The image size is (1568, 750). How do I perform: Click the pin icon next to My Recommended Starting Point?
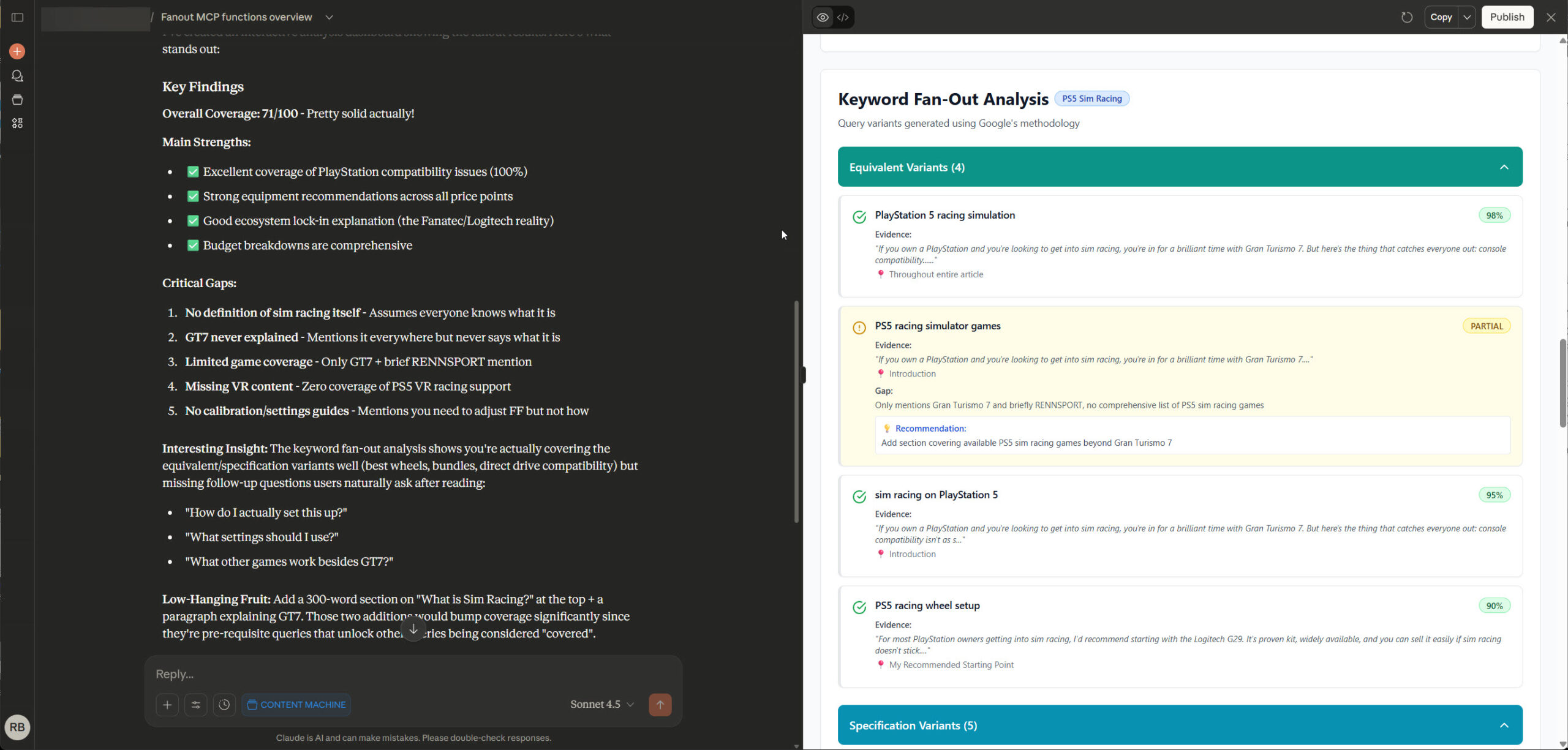[881, 665]
